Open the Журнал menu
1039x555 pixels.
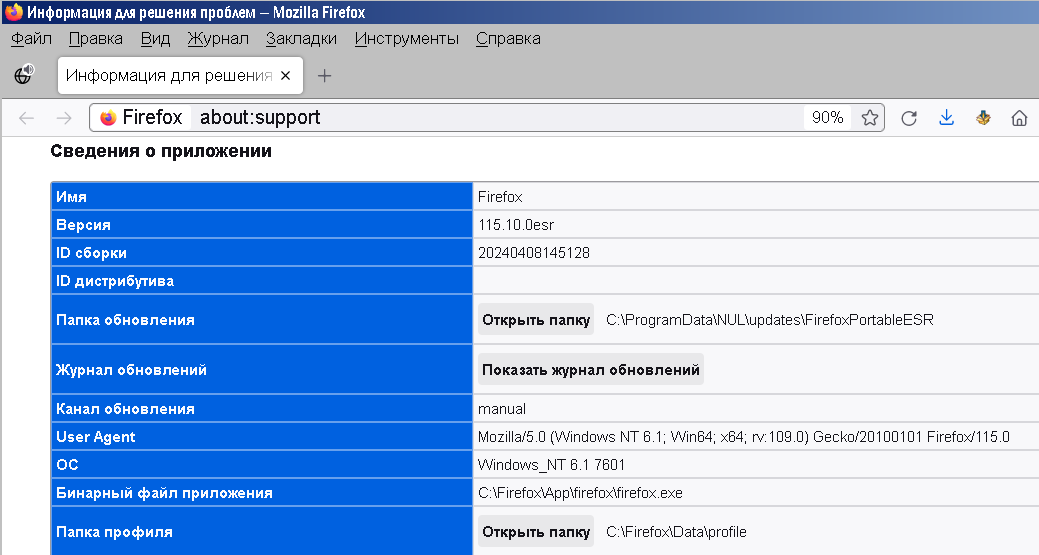(218, 38)
